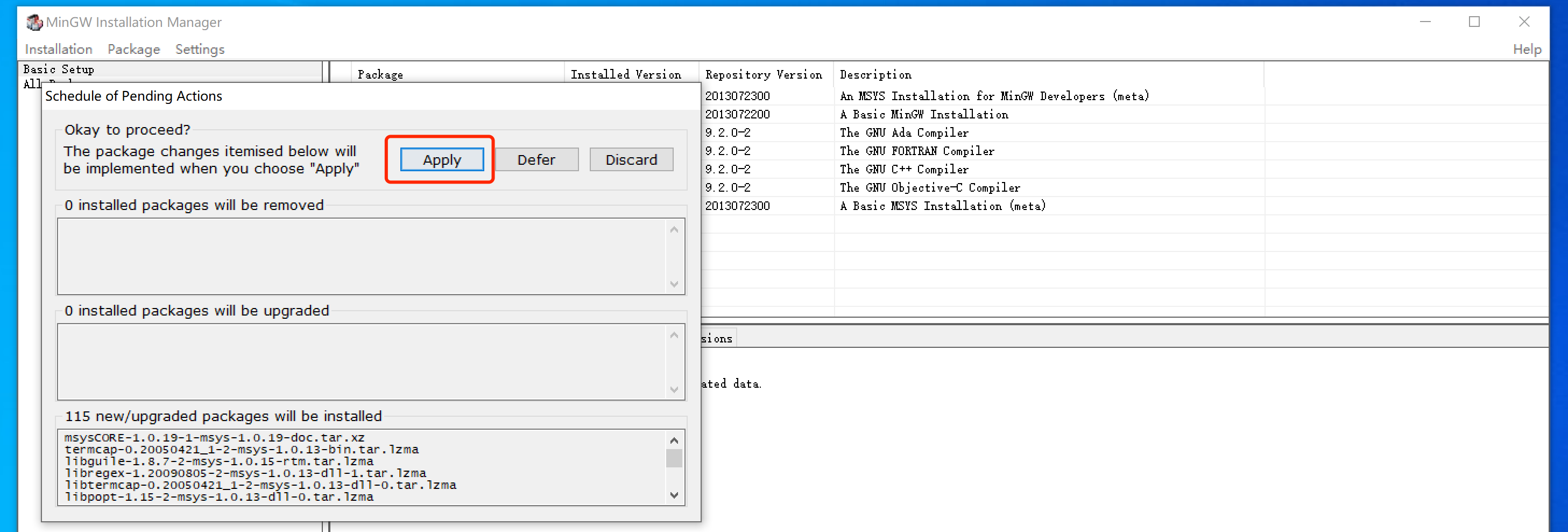
Task: Click the Description column header
Action: click(x=1048, y=74)
